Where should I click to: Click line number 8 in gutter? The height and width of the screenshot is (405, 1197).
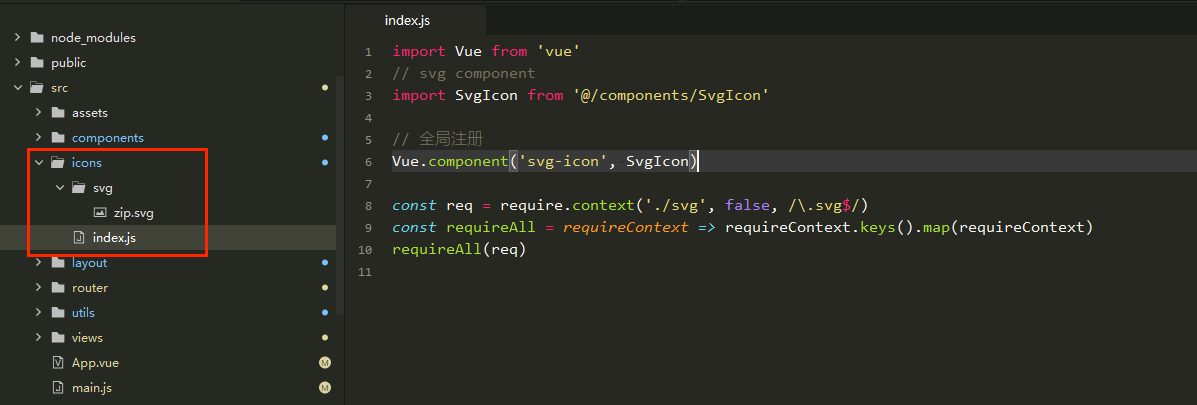coord(368,206)
